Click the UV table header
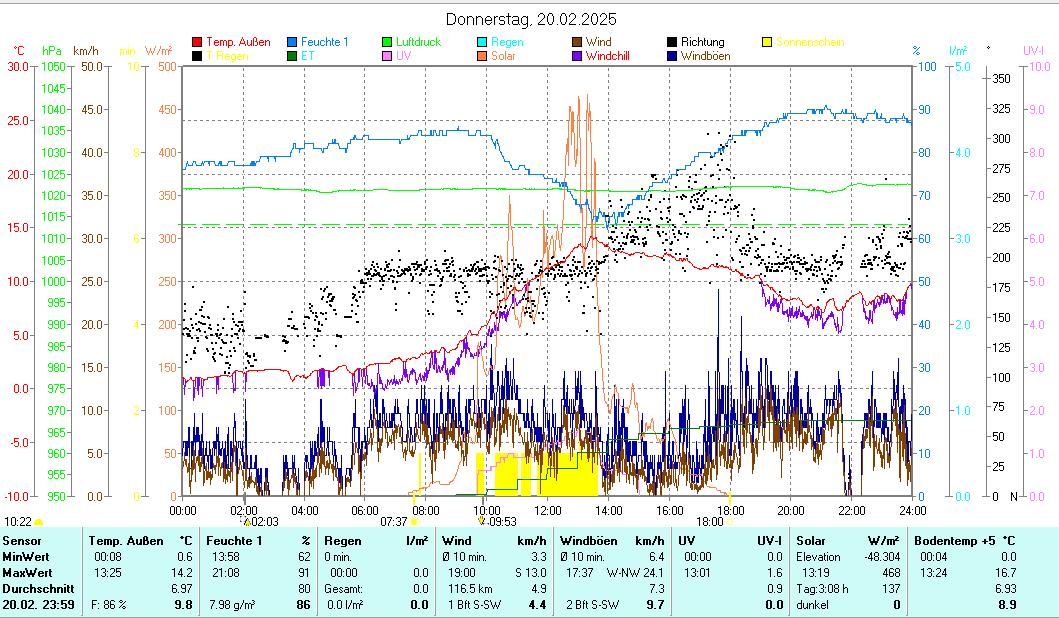Screen dimensions: 1059x618 686,541
